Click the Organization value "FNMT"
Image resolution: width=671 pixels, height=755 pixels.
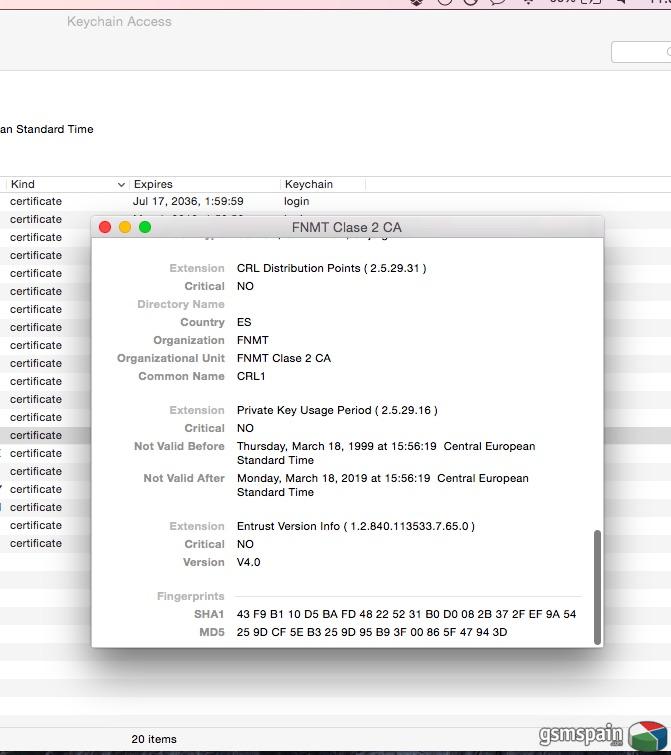click(253, 340)
